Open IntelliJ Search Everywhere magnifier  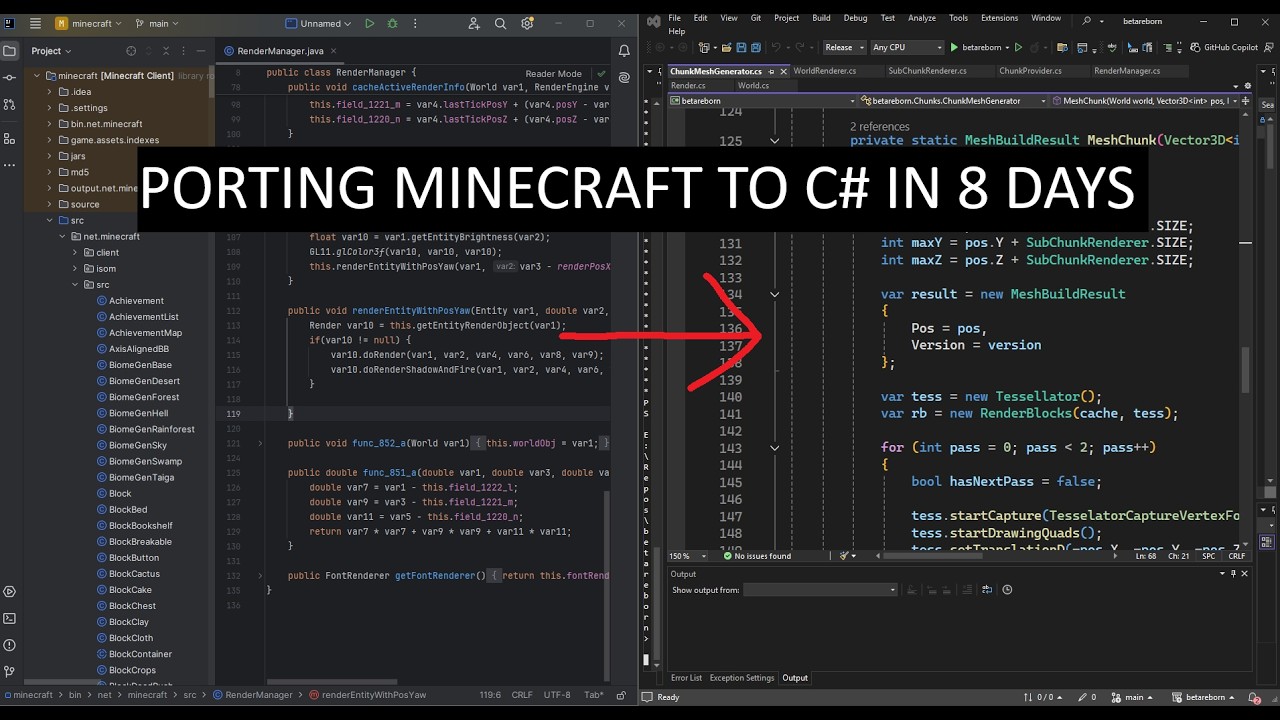(x=500, y=23)
